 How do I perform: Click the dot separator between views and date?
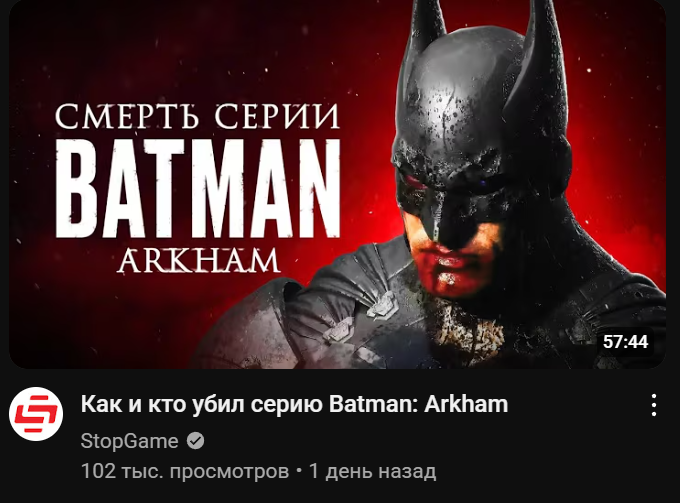point(299,471)
